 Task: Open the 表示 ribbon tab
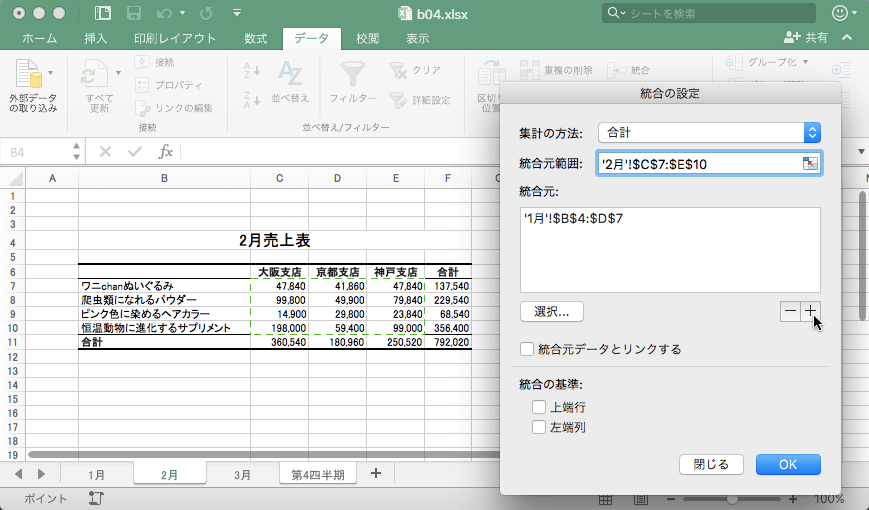click(417, 38)
